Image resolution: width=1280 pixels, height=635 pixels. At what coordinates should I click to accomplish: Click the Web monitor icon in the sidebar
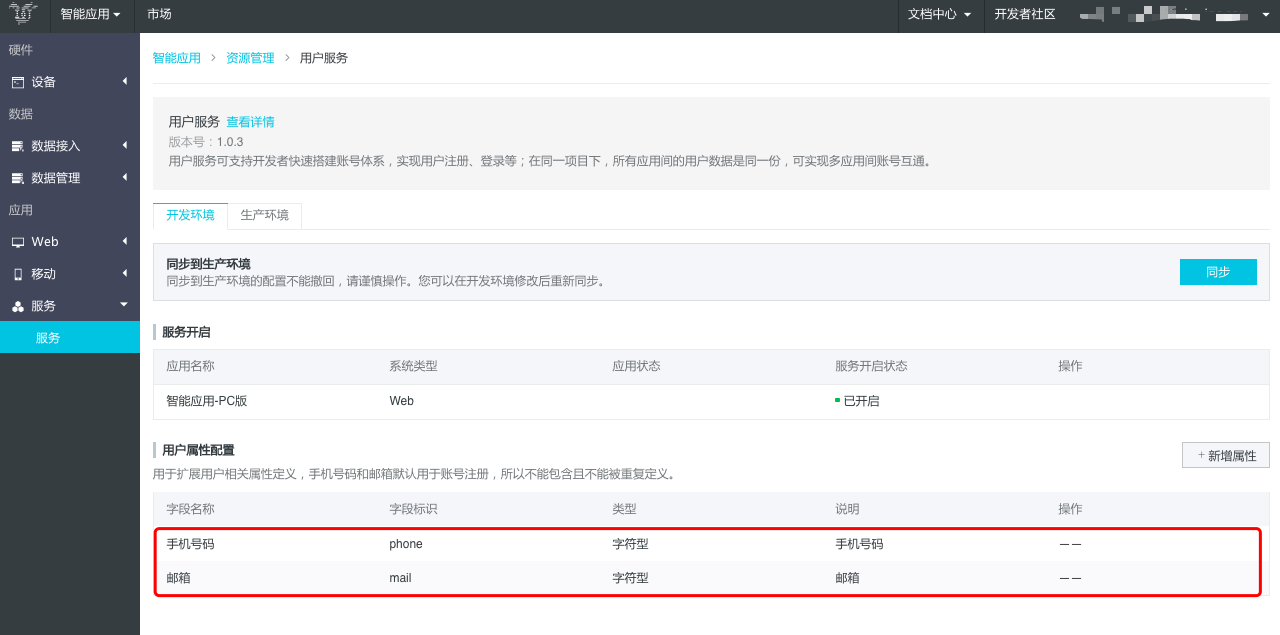18,242
